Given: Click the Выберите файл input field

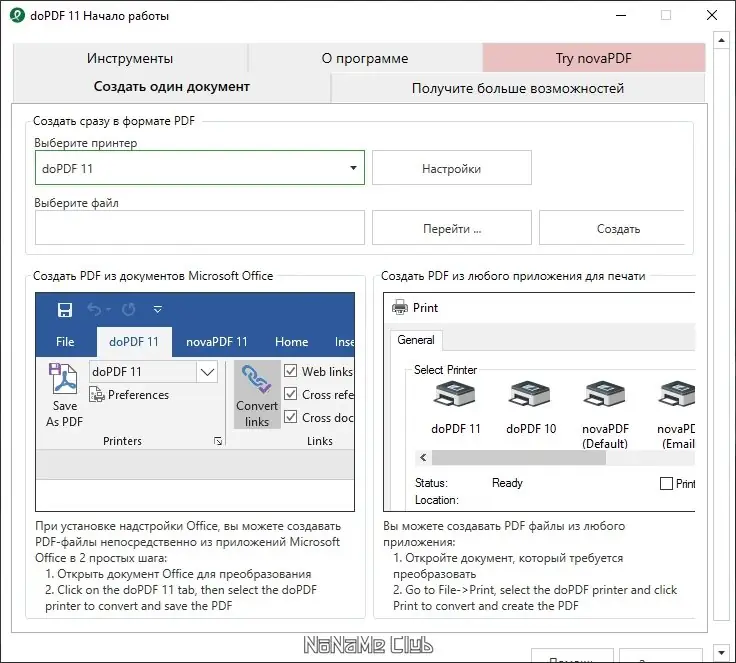Looking at the screenshot, I should [200, 228].
